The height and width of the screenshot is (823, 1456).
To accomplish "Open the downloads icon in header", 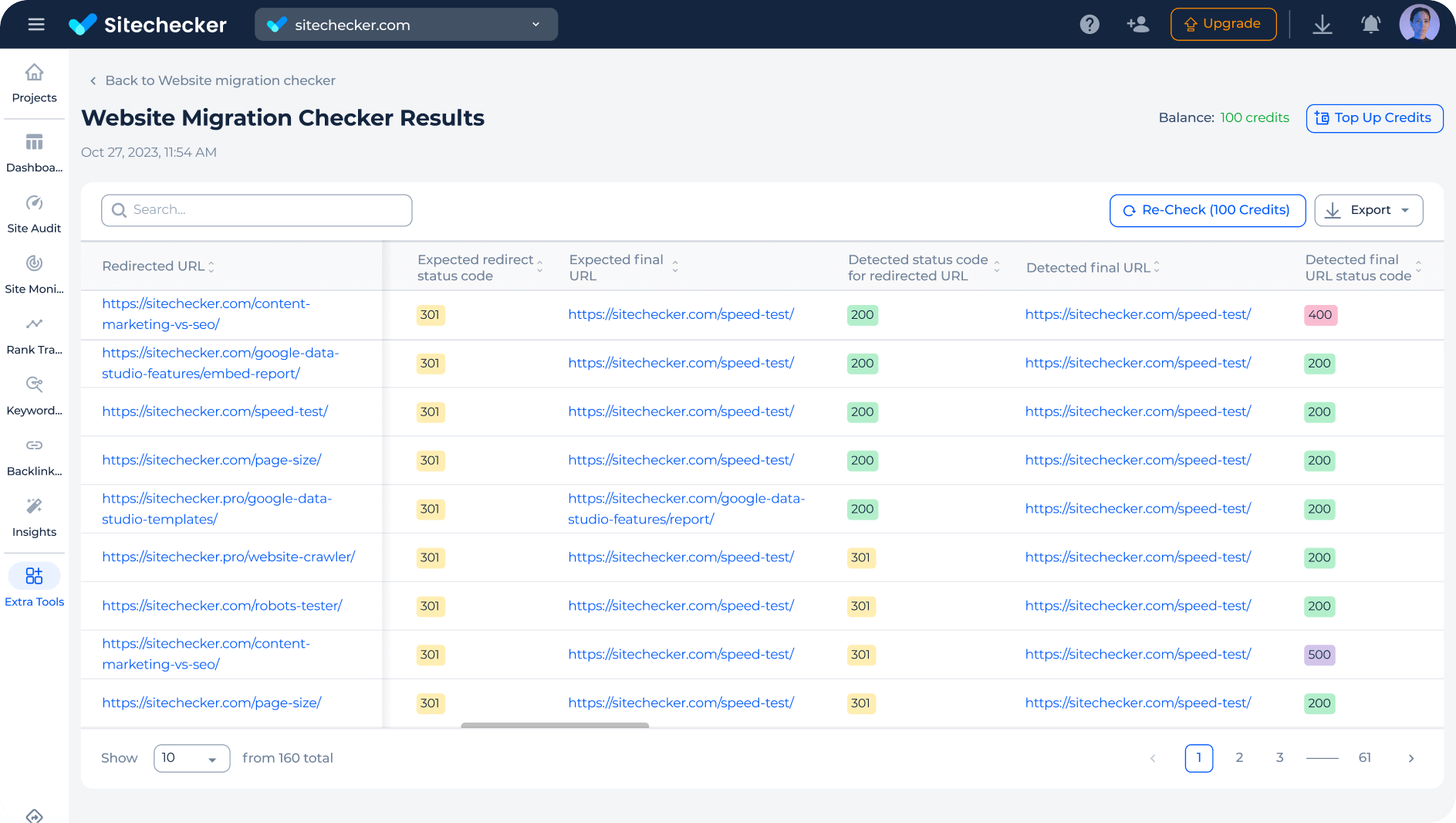I will (x=1323, y=25).
